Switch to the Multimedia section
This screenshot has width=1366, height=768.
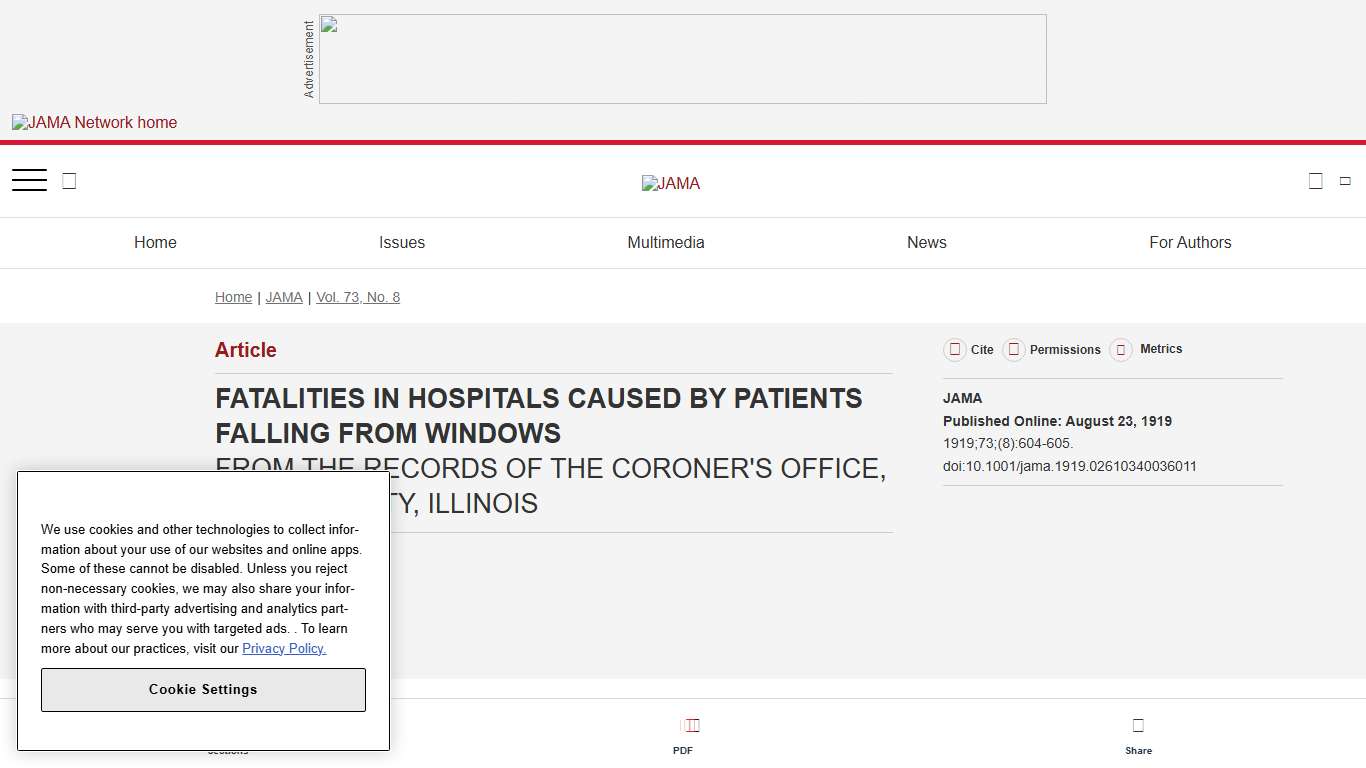(x=666, y=242)
